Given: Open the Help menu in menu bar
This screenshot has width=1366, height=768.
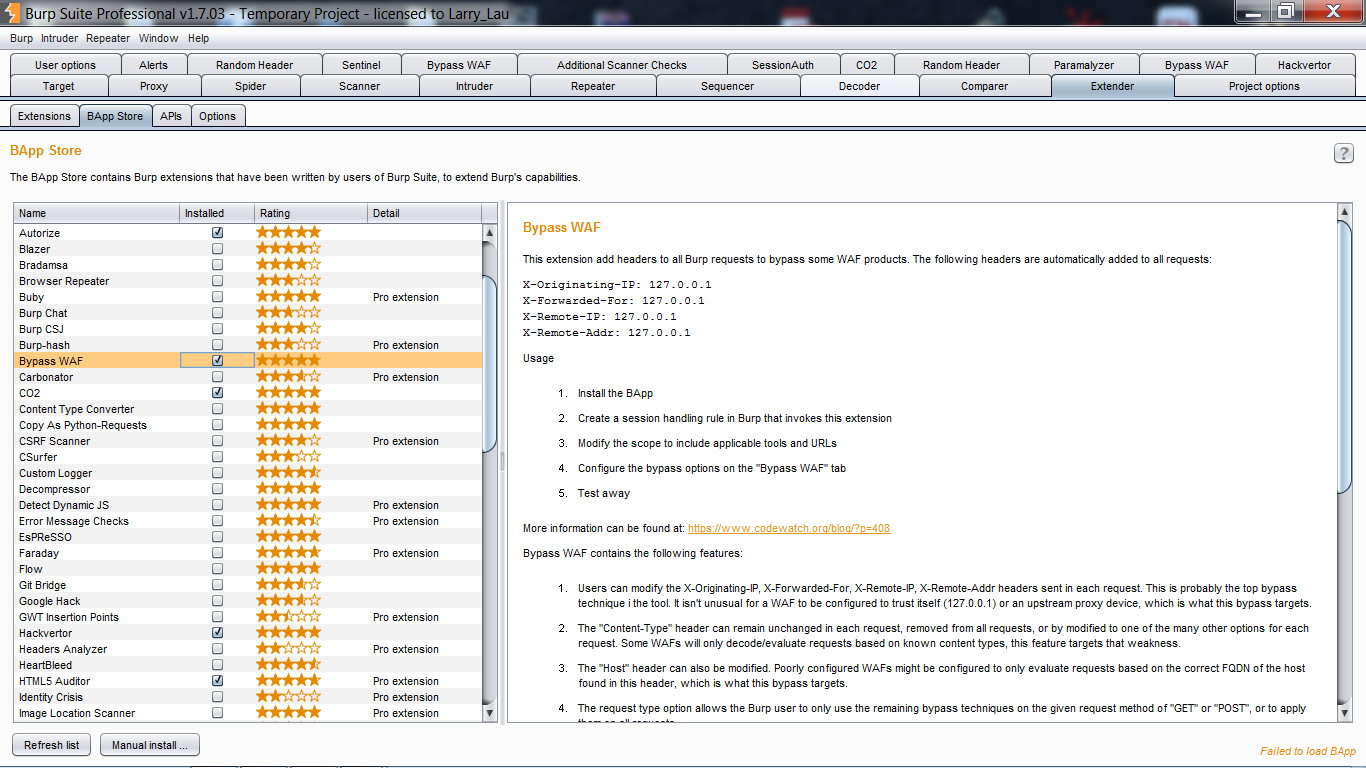Looking at the screenshot, I should click(199, 38).
